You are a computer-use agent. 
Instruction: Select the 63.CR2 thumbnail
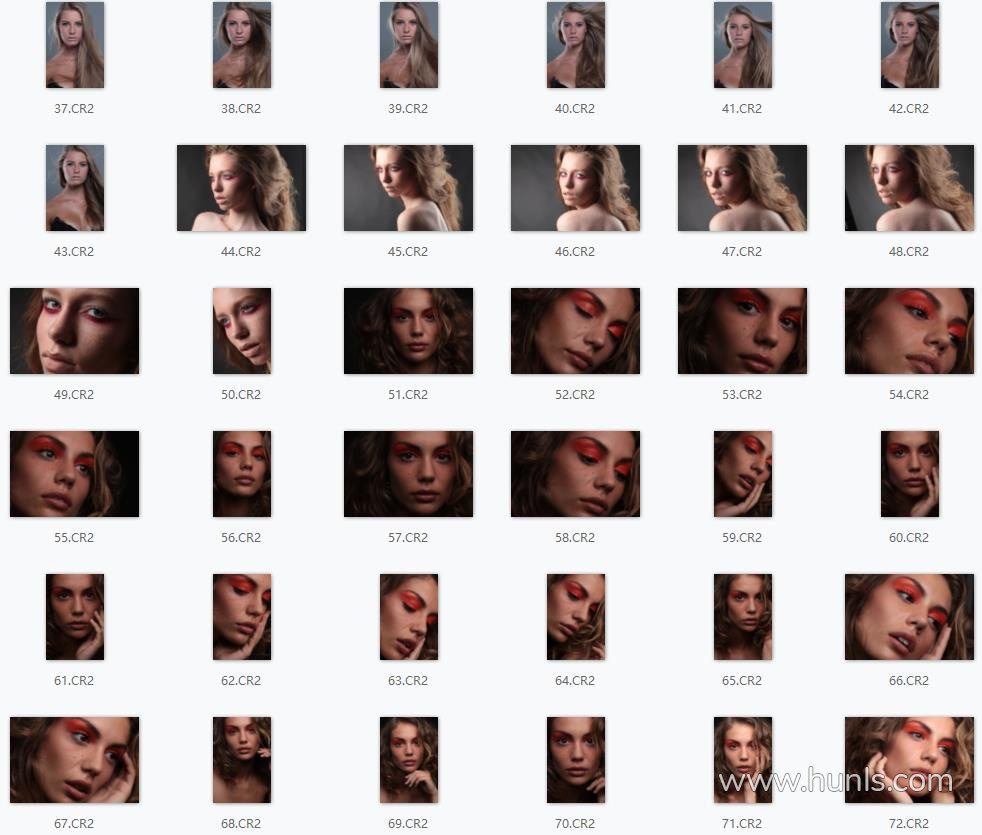[x=409, y=617]
